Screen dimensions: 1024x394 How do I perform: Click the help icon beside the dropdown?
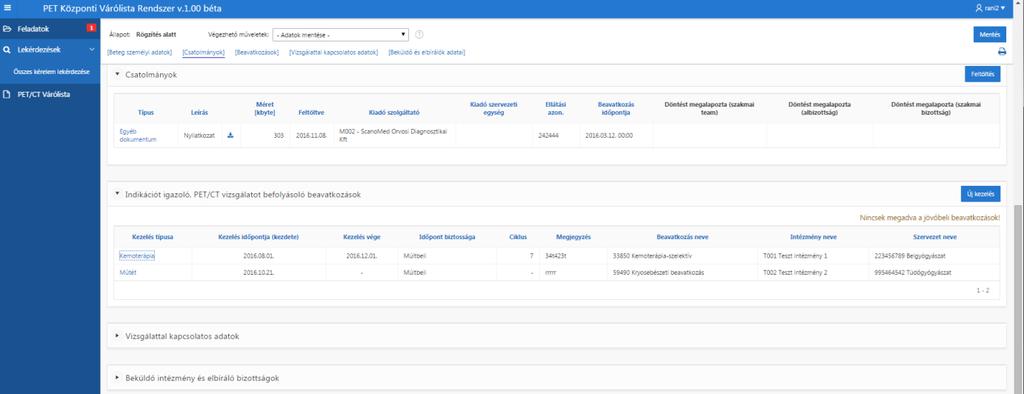coord(419,35)
